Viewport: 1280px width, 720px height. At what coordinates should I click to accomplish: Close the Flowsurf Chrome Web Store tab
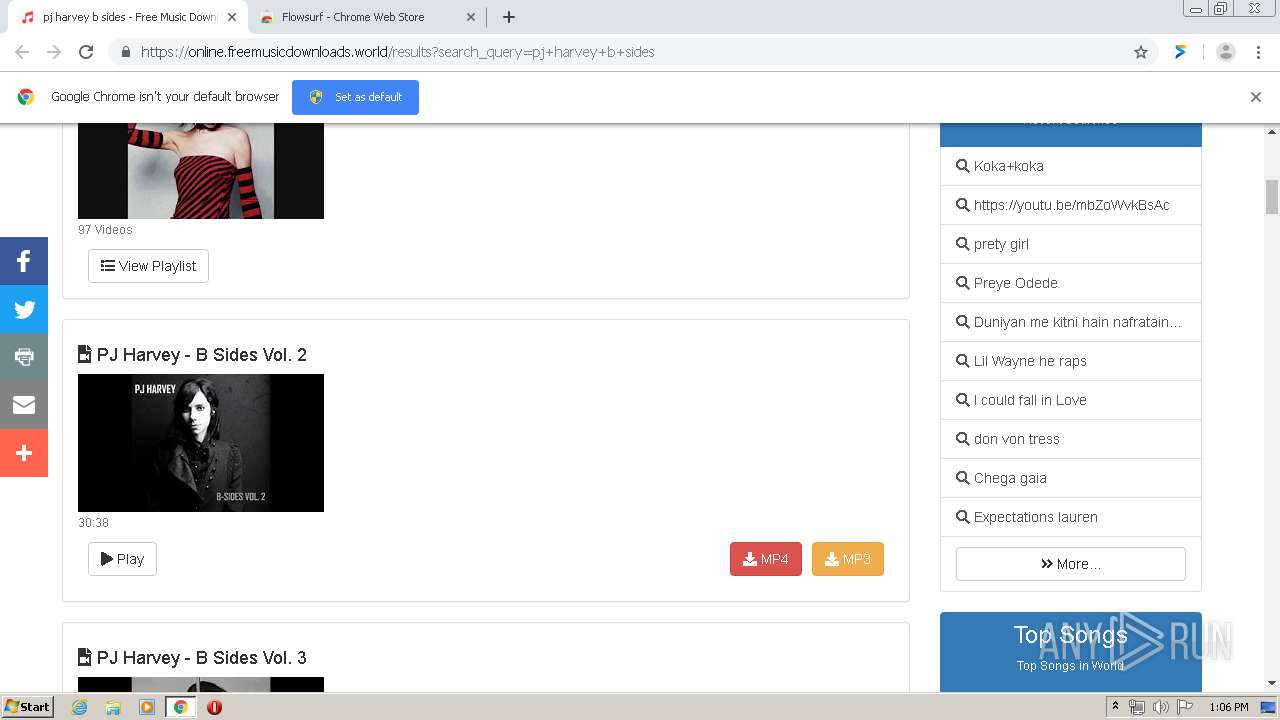(x=471, y=17)
